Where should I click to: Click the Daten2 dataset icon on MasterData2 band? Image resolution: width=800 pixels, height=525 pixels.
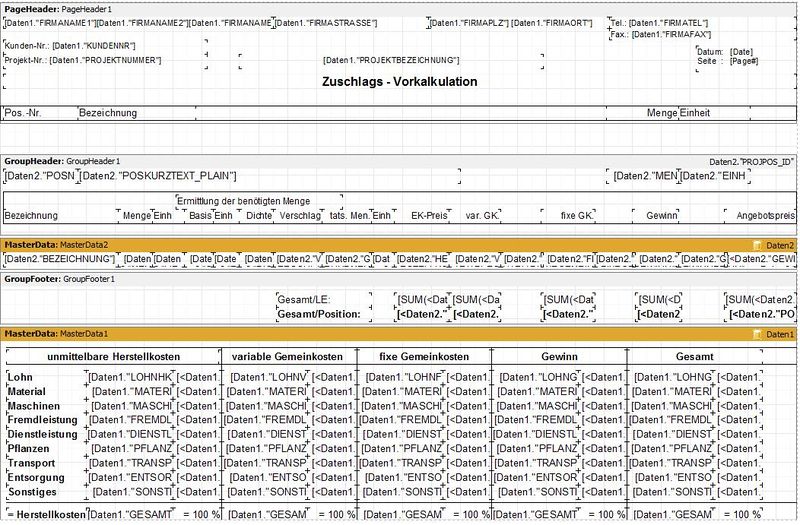pyautogui.click(x=758, y=246)
